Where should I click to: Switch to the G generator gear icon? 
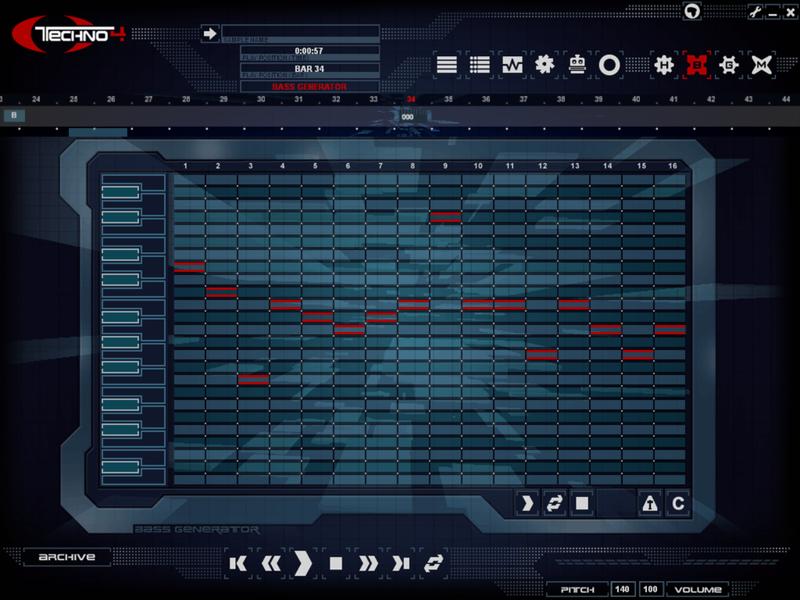click(x=729, y=65)
